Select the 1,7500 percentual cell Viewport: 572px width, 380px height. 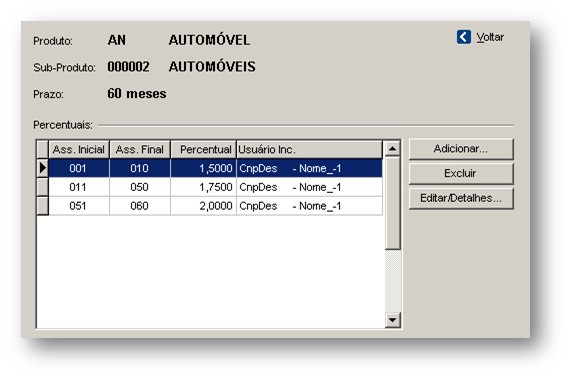(204, 187)
